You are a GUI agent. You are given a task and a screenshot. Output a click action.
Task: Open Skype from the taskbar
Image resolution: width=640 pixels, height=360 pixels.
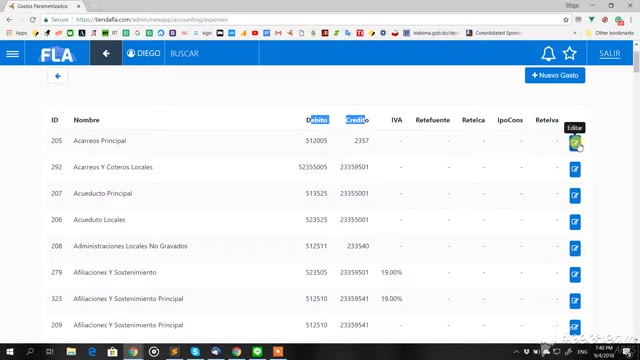pos(195,351)
